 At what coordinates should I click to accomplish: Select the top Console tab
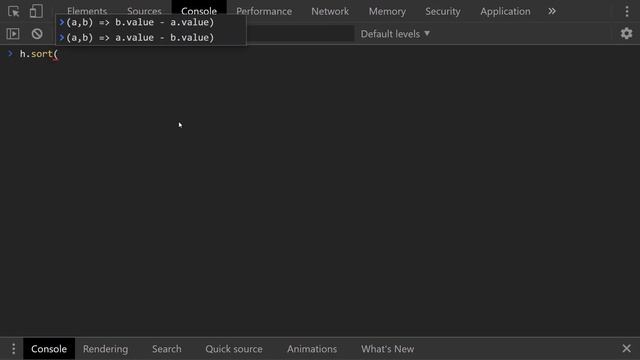199,11
